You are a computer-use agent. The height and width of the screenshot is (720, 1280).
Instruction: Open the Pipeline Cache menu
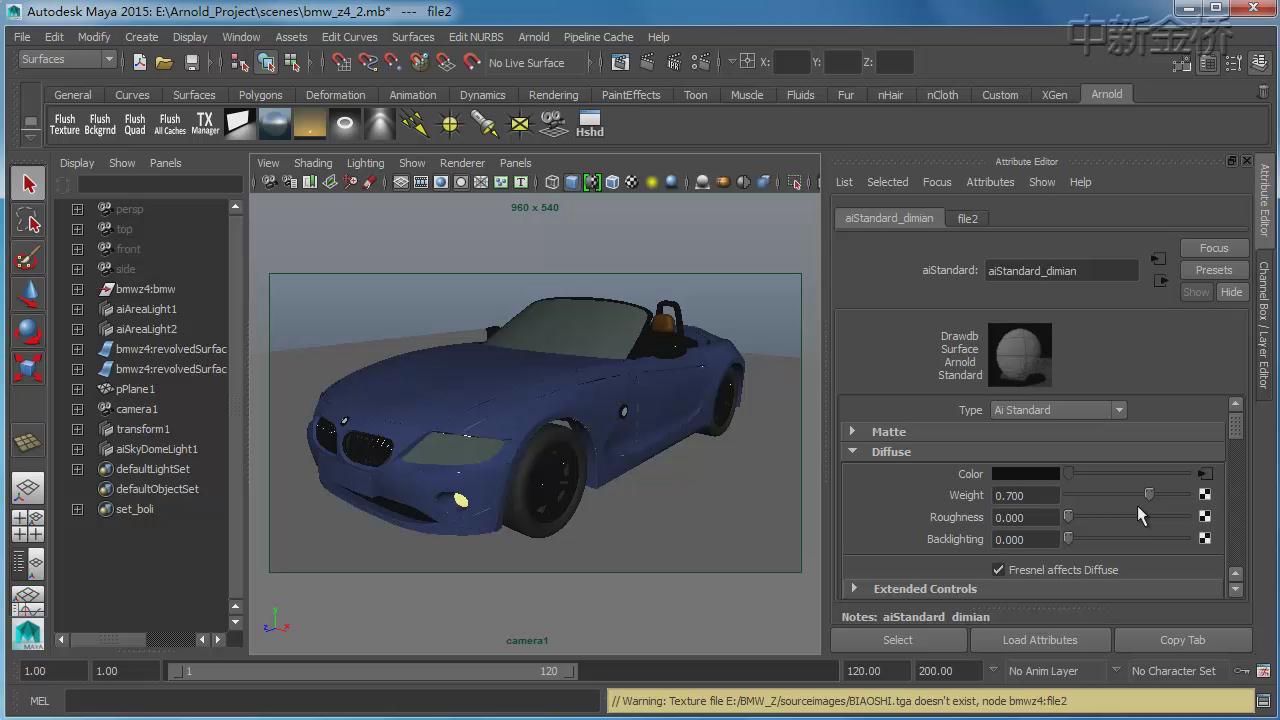click(598, 37)
